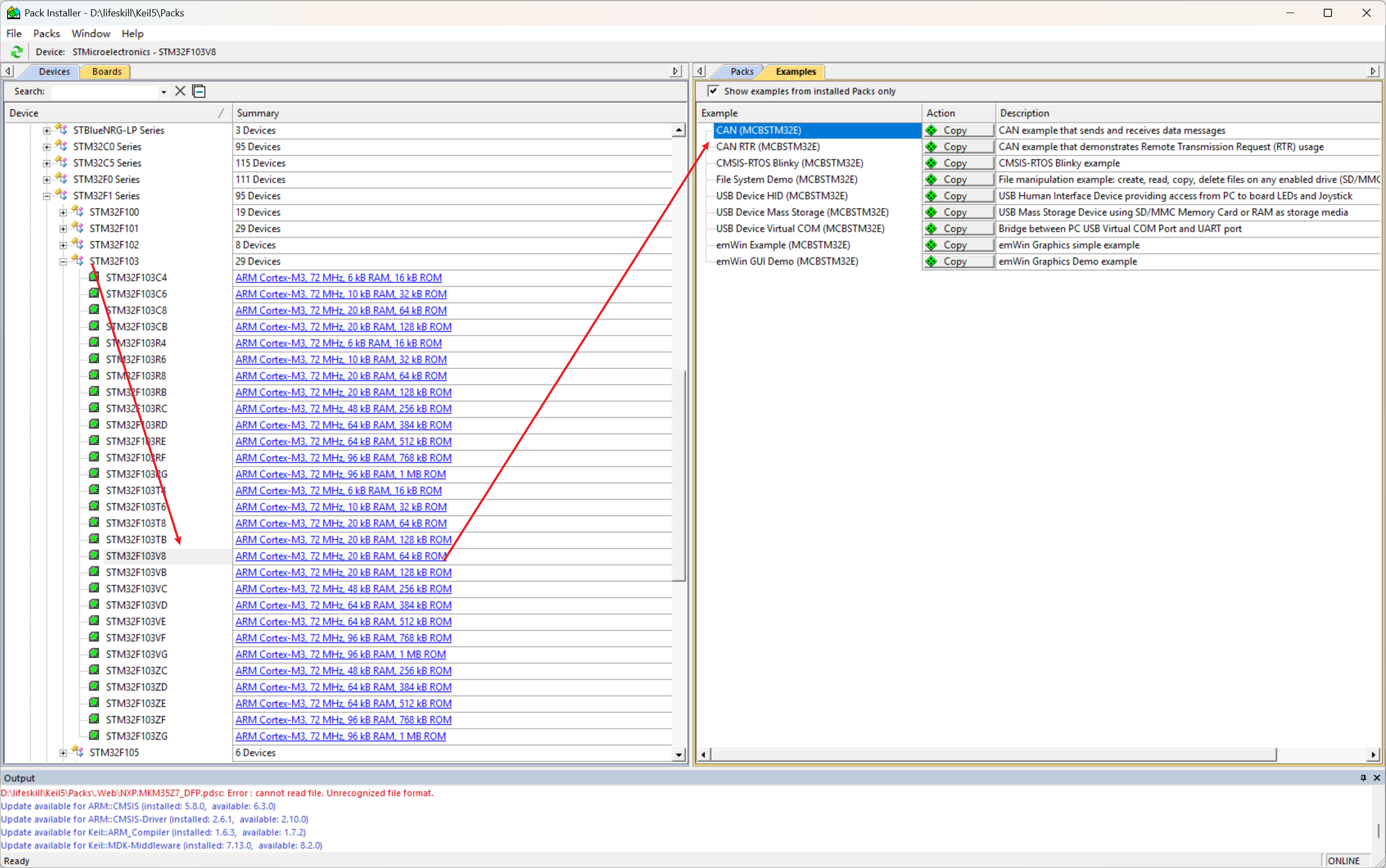Viewport: 1386px width, 868px height.
Task: Expand the STBlueNRG-LP Series node
Action: click(47, 130)
